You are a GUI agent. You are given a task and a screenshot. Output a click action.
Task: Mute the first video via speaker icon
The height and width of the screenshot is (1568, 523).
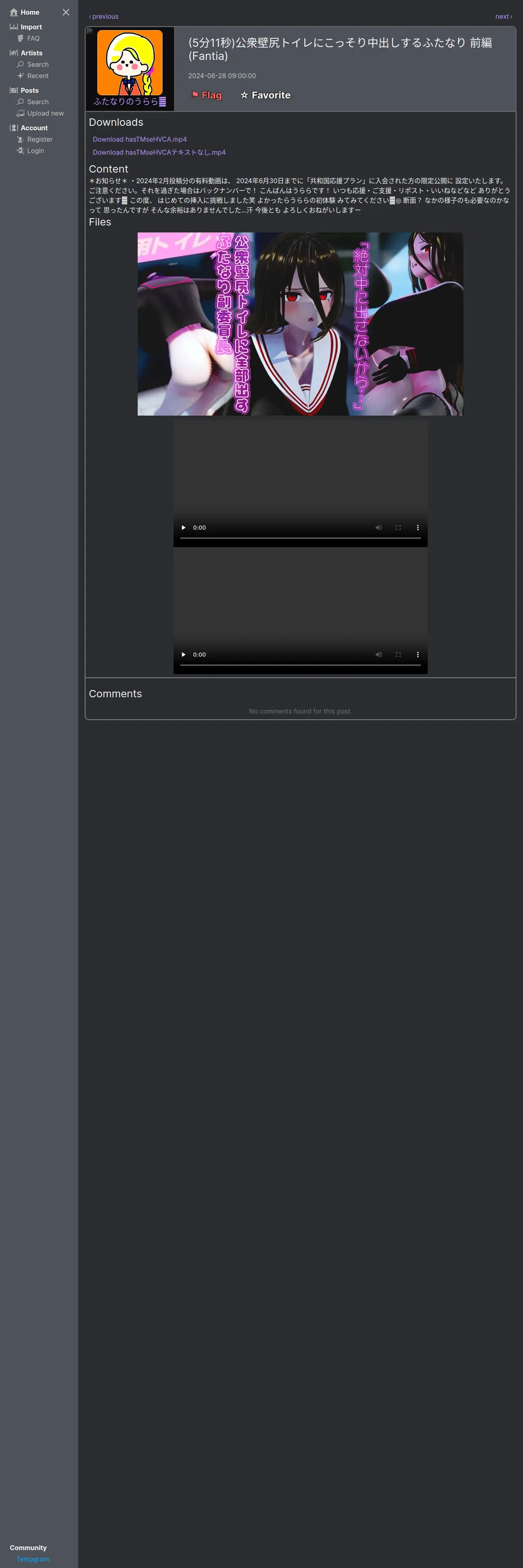pos(379,528)
